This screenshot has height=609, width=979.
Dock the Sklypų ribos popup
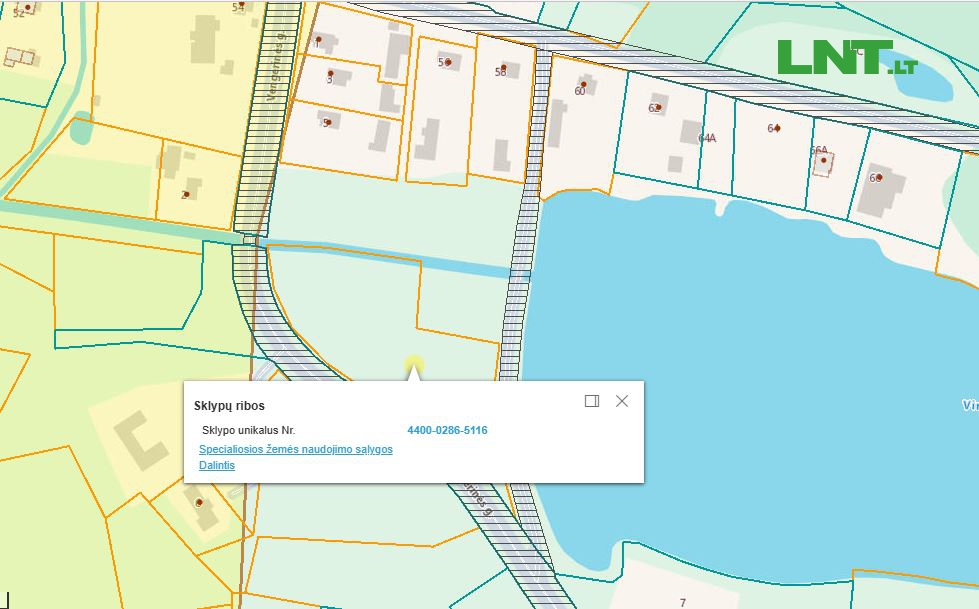point(591,401)
